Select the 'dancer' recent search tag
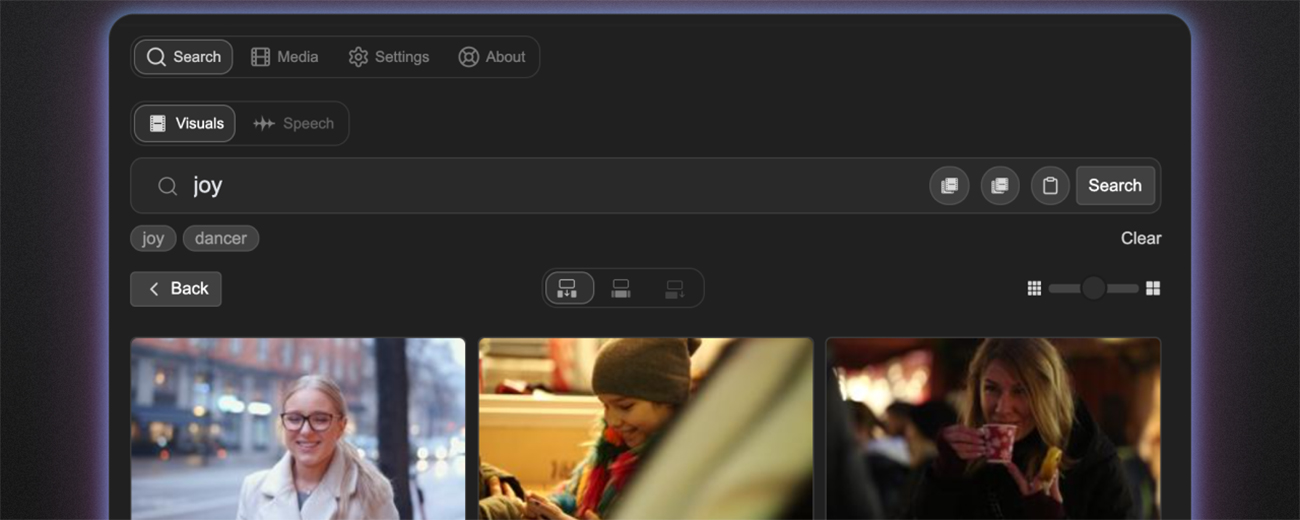1300x520 pixels. (220, 238)
